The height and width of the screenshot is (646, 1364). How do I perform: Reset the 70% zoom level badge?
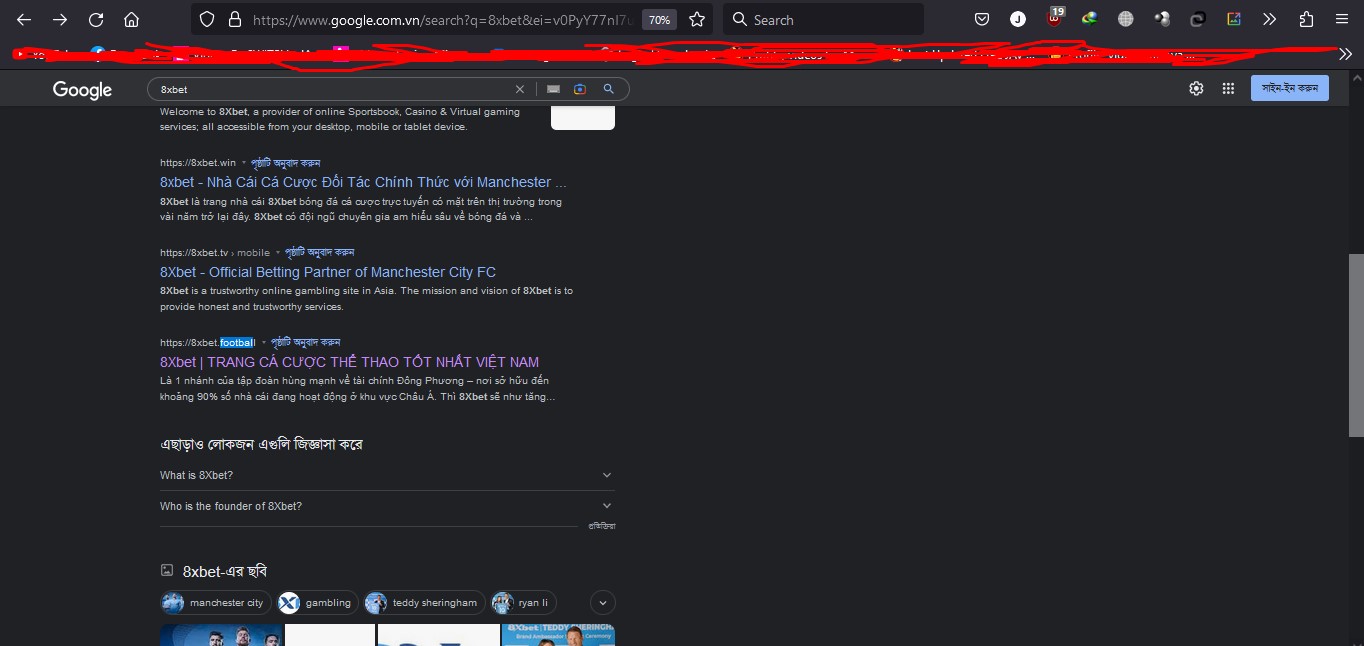tap(658, 19)
